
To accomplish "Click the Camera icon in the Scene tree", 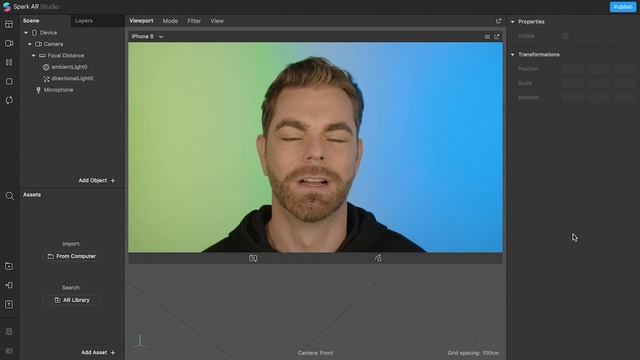I will pos(38,44).
